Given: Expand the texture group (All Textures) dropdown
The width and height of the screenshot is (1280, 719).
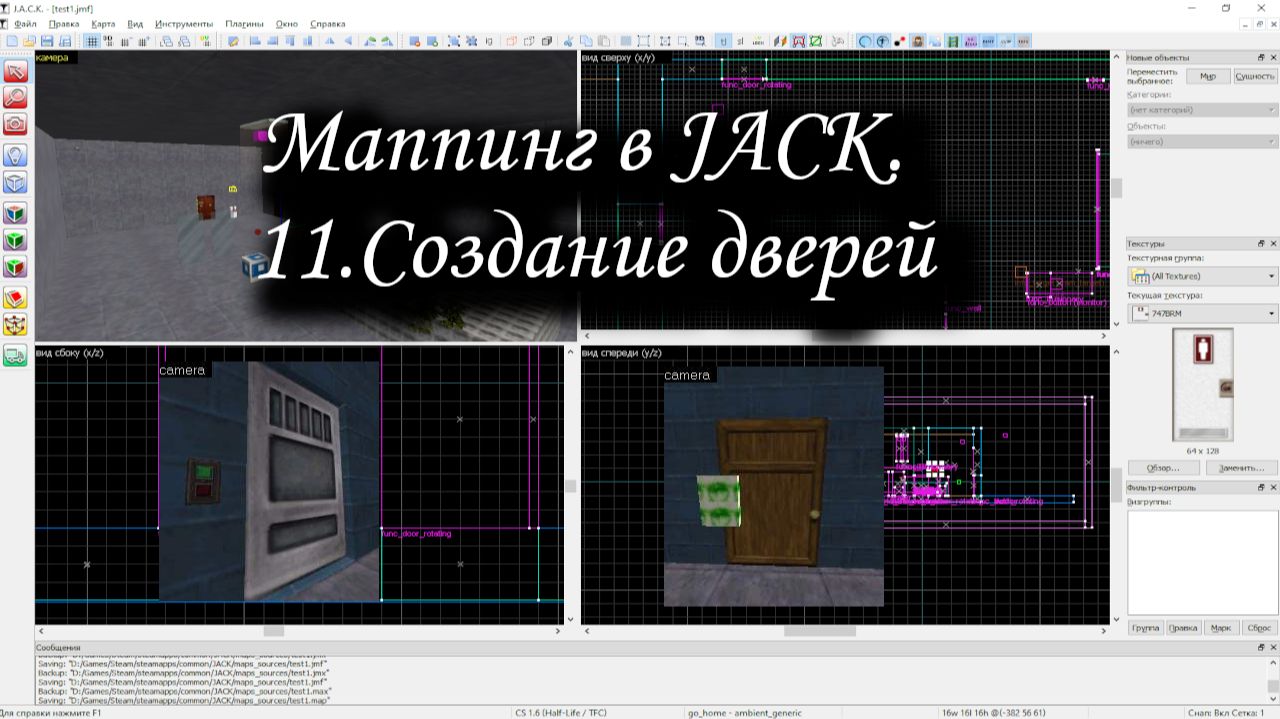Looking at the screenshot, I should [x=1204, y=276].
